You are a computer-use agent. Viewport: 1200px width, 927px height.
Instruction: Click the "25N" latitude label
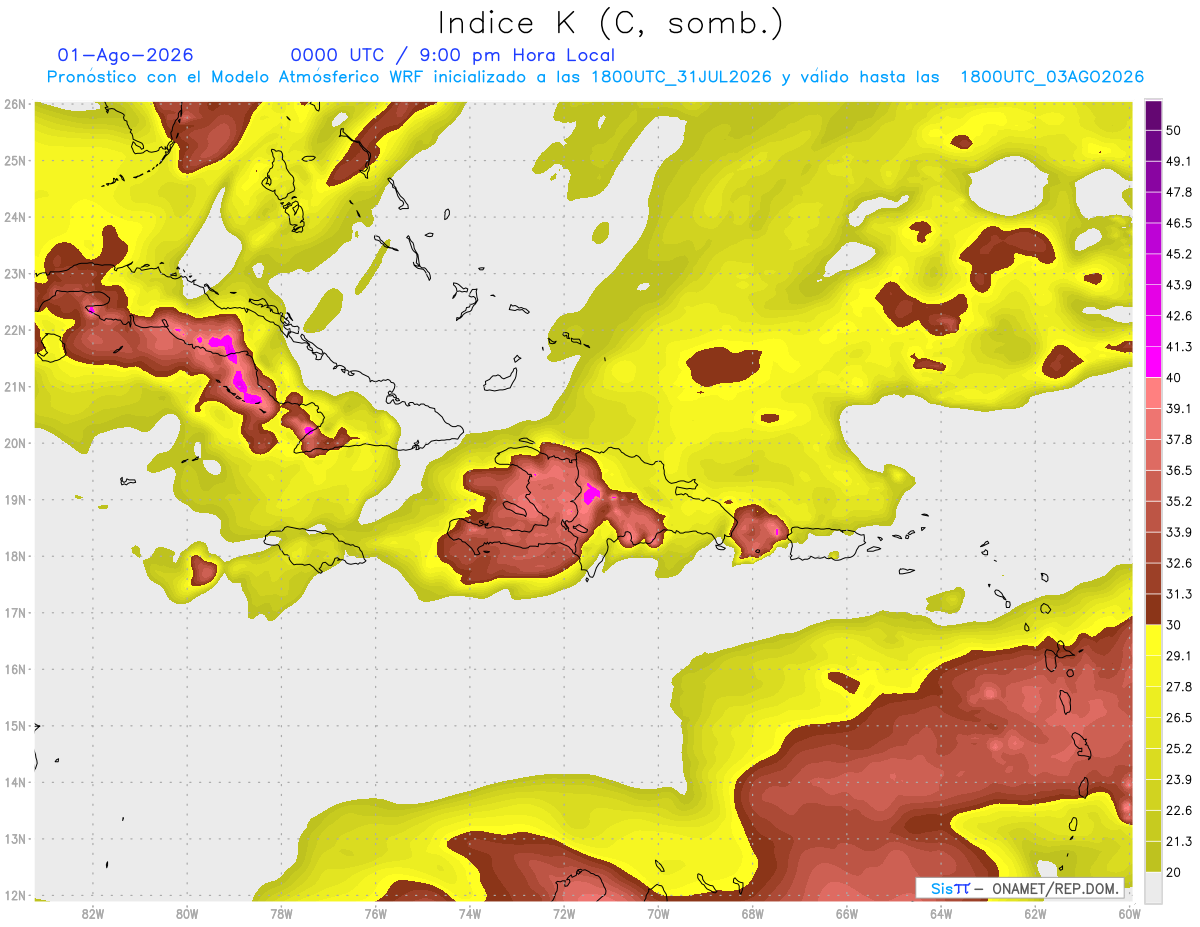14,160
